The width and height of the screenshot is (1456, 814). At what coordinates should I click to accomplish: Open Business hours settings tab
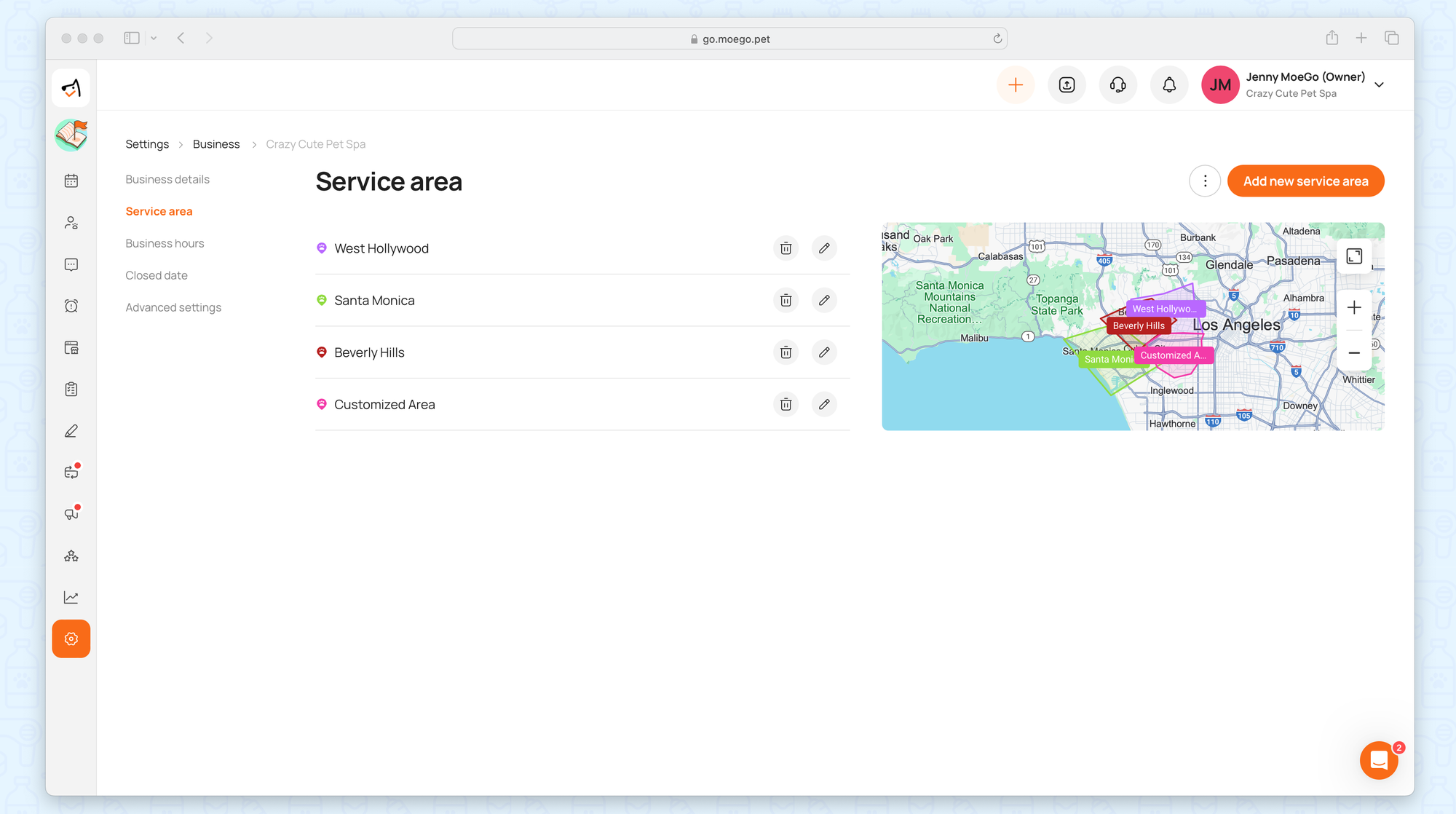pos(165,243)
